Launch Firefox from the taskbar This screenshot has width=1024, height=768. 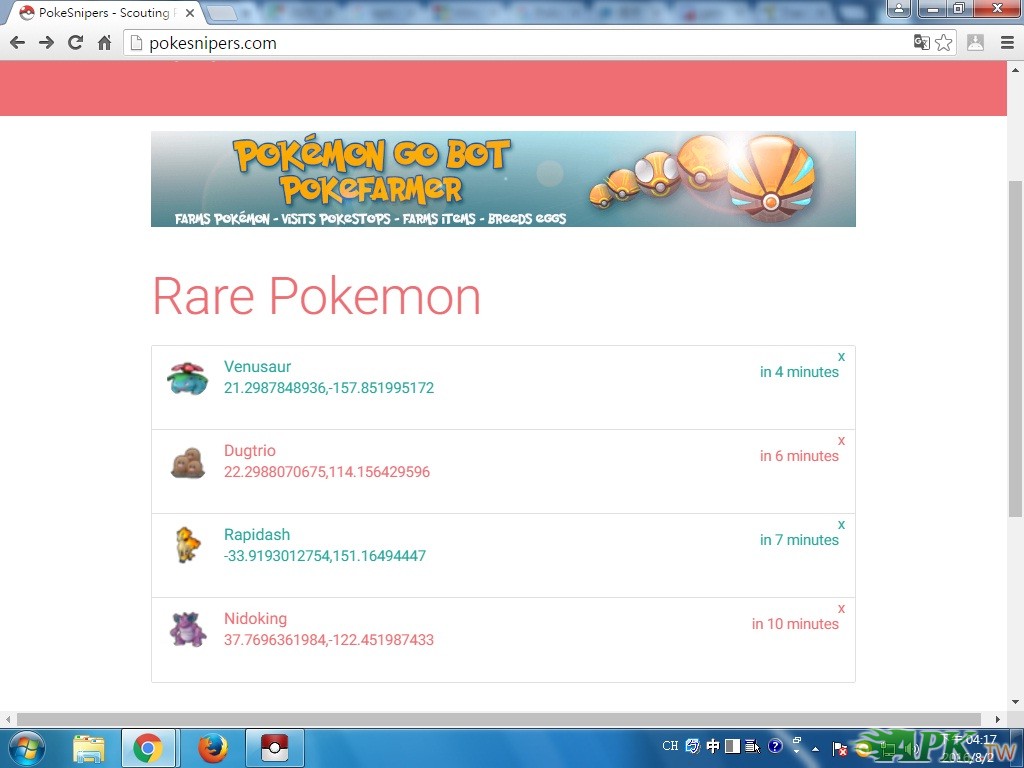pyautogui.click(x=212, y=747)
